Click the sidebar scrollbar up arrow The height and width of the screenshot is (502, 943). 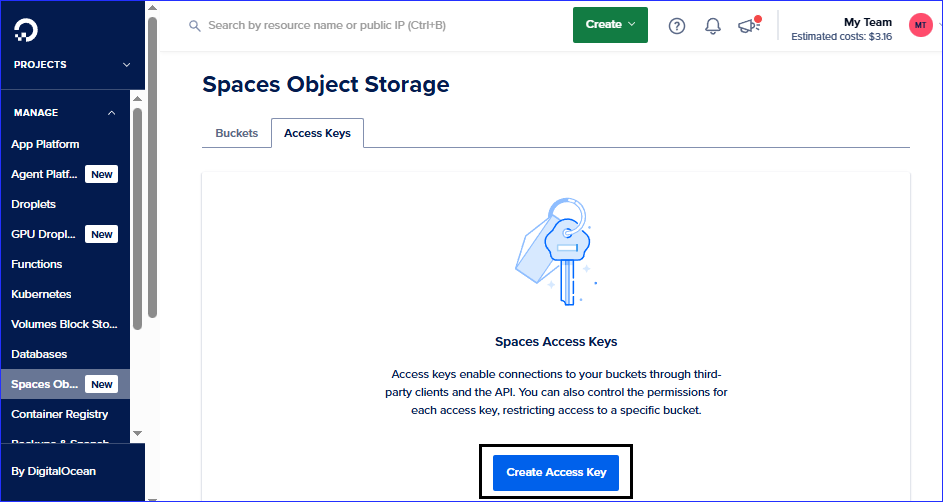(x=137, y=99)
